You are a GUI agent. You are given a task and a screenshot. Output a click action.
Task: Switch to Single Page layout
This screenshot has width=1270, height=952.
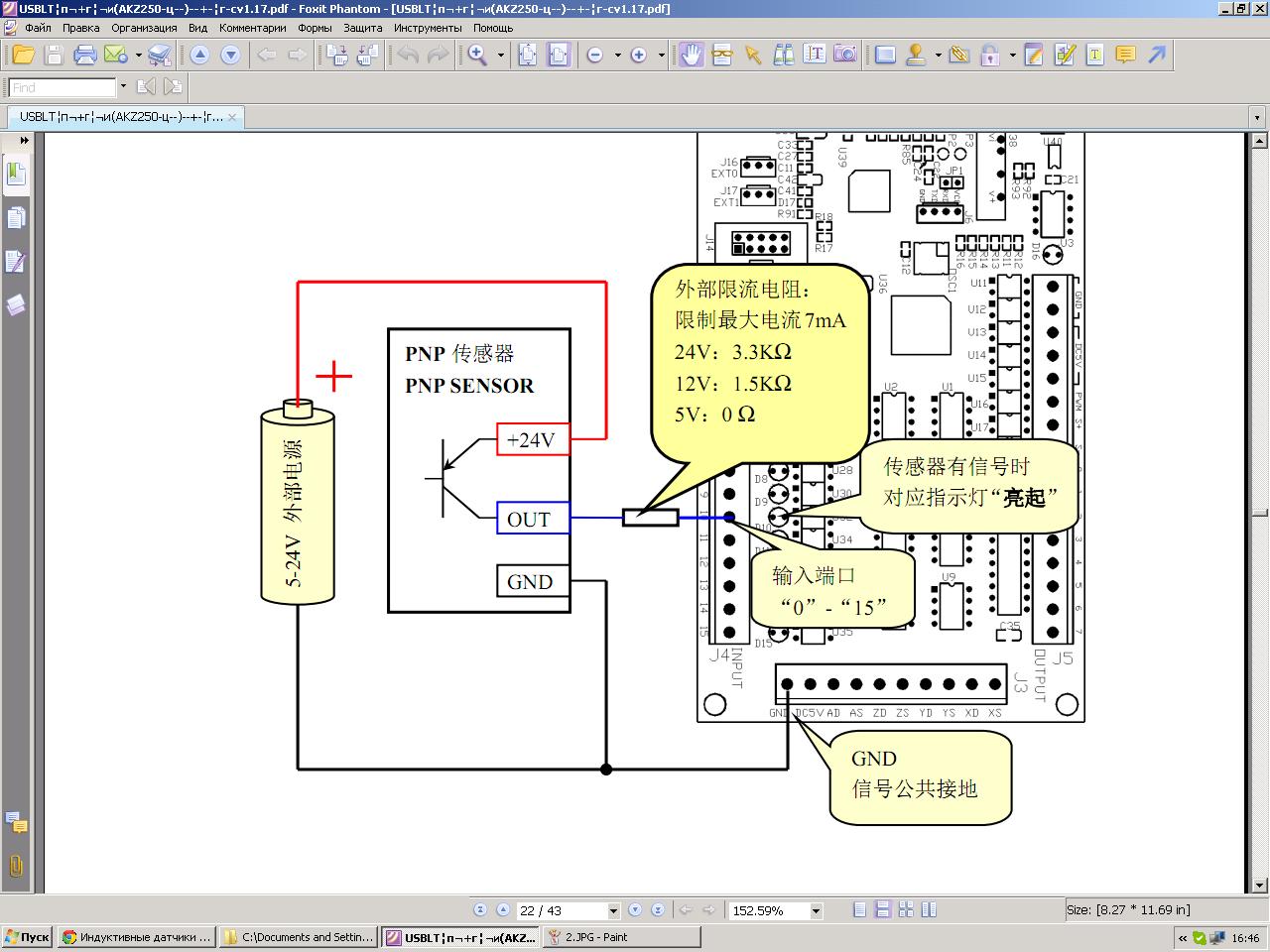(860, 909)
